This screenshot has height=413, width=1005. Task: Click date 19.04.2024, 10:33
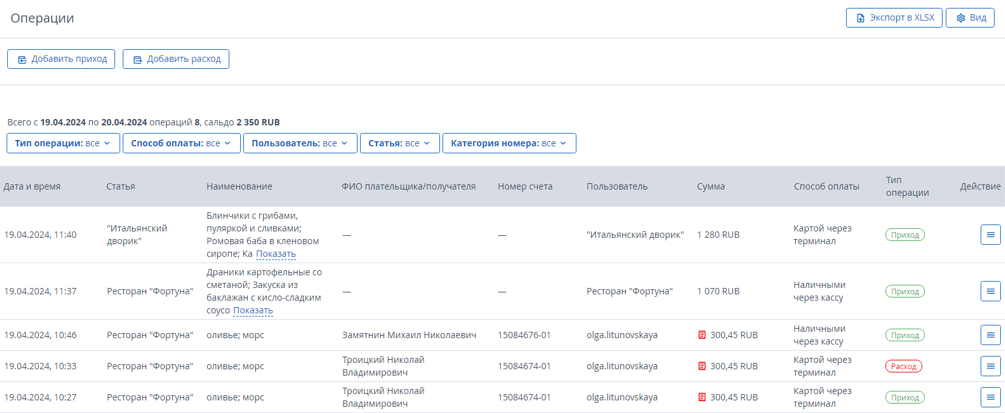click(40, 366)
